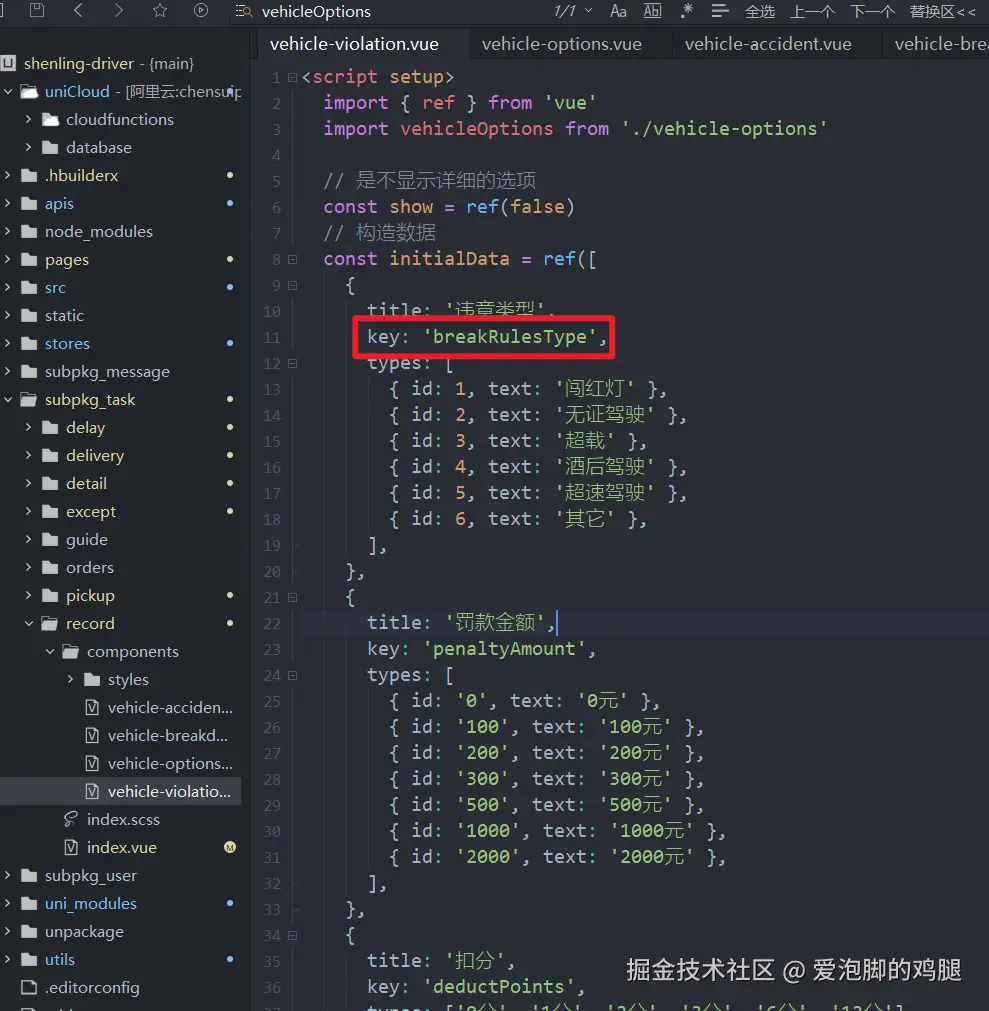Collapse the record folder
989x1011 pixels.
pos(28,623)
